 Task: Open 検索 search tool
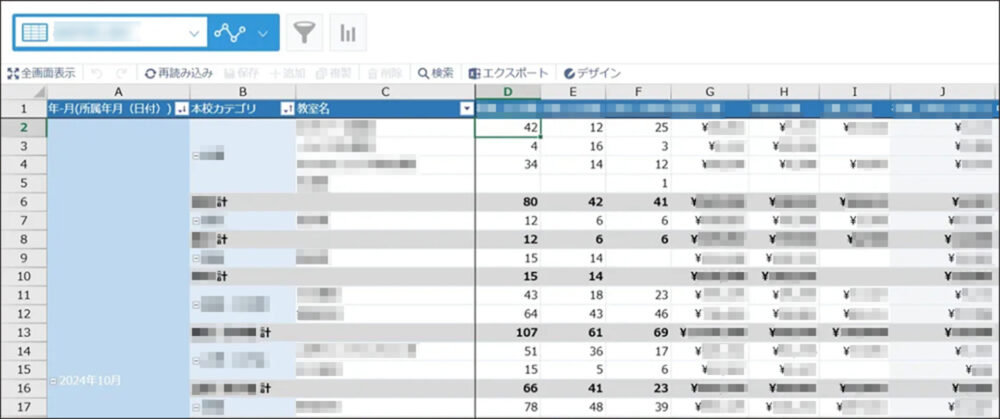click(436, 73)
